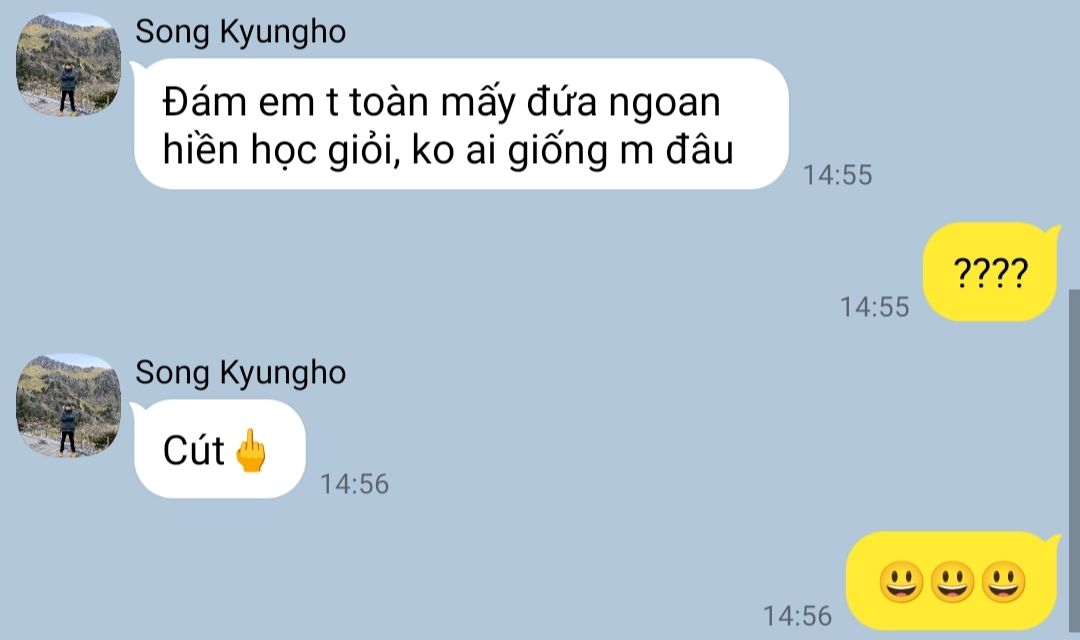Click the chat scrollbar on the right
This screenshot has height=640, width=1080.
(1074, 464)
